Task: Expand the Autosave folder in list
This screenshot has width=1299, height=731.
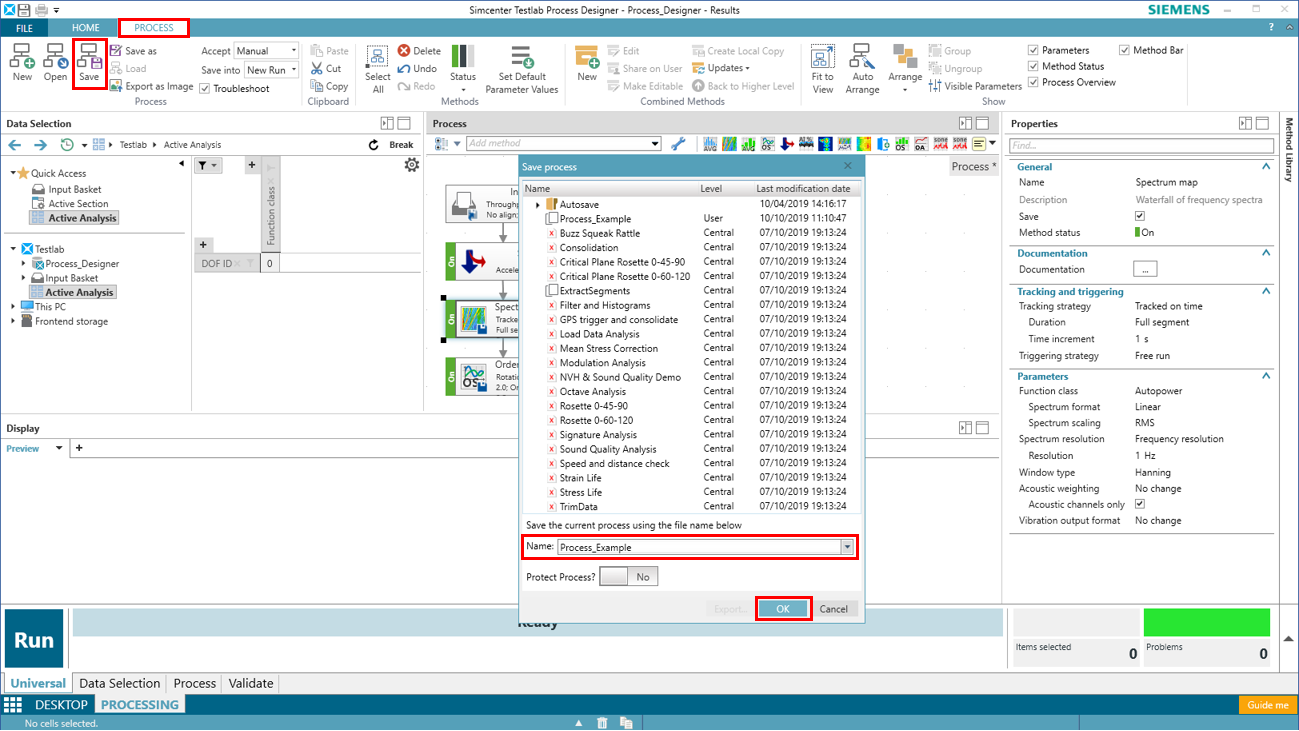Action: 538,205
